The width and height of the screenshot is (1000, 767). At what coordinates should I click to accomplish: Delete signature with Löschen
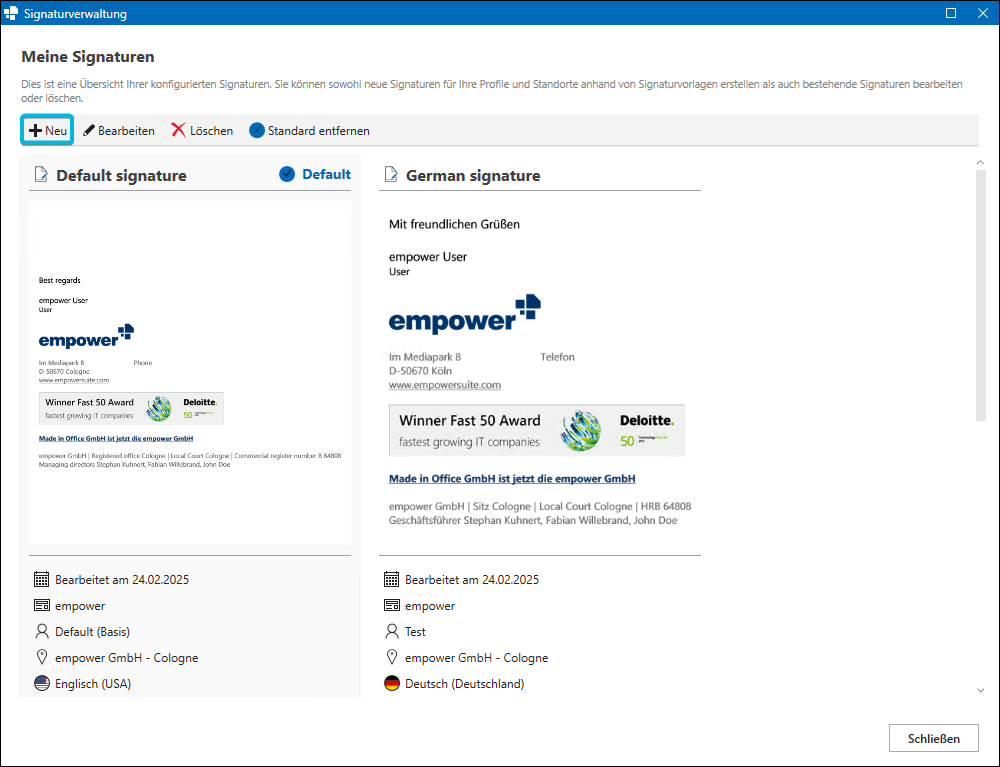[202, 130]
